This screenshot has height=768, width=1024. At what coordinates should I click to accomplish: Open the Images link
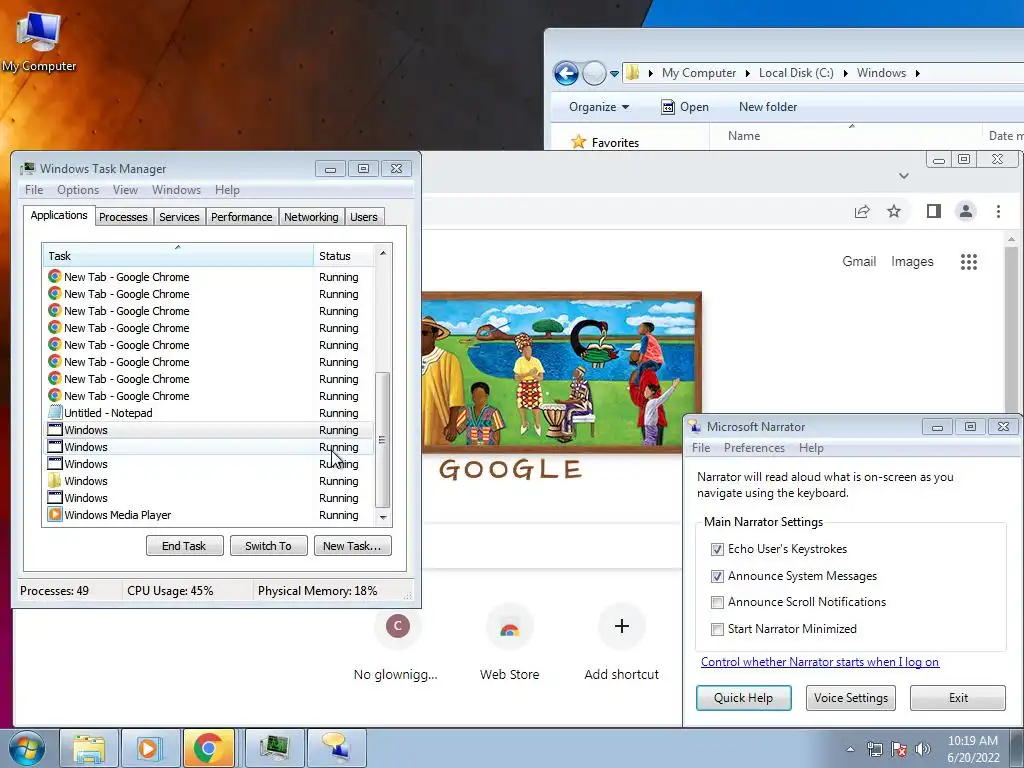(912, 261)
